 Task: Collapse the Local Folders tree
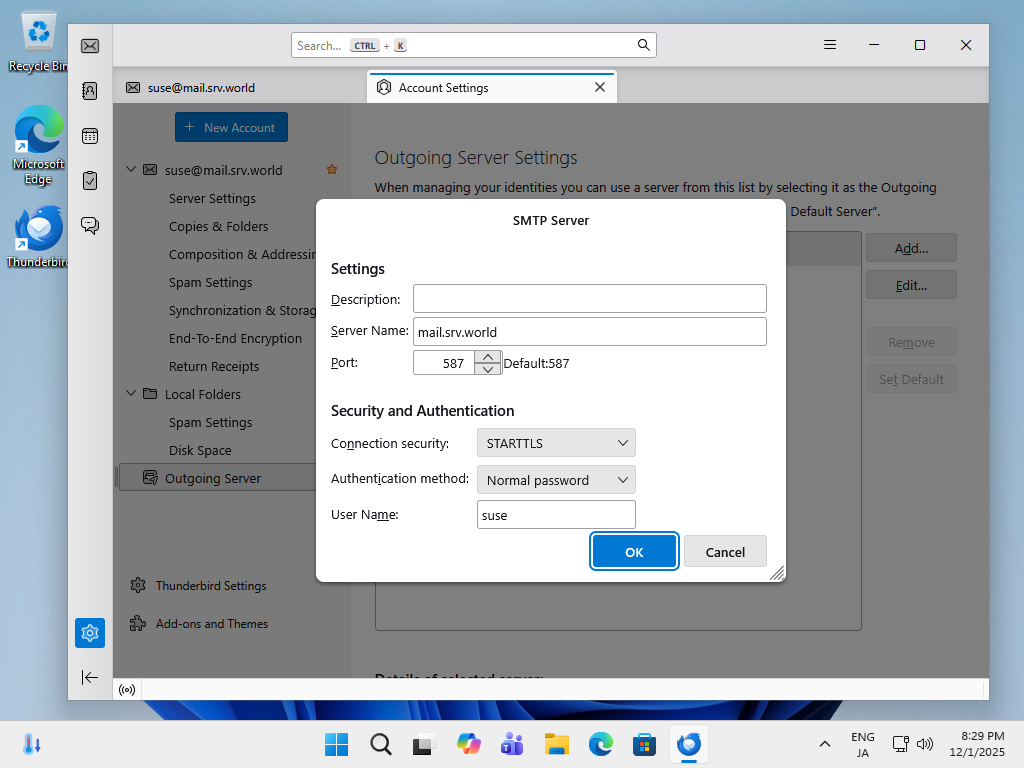(130, 394)
